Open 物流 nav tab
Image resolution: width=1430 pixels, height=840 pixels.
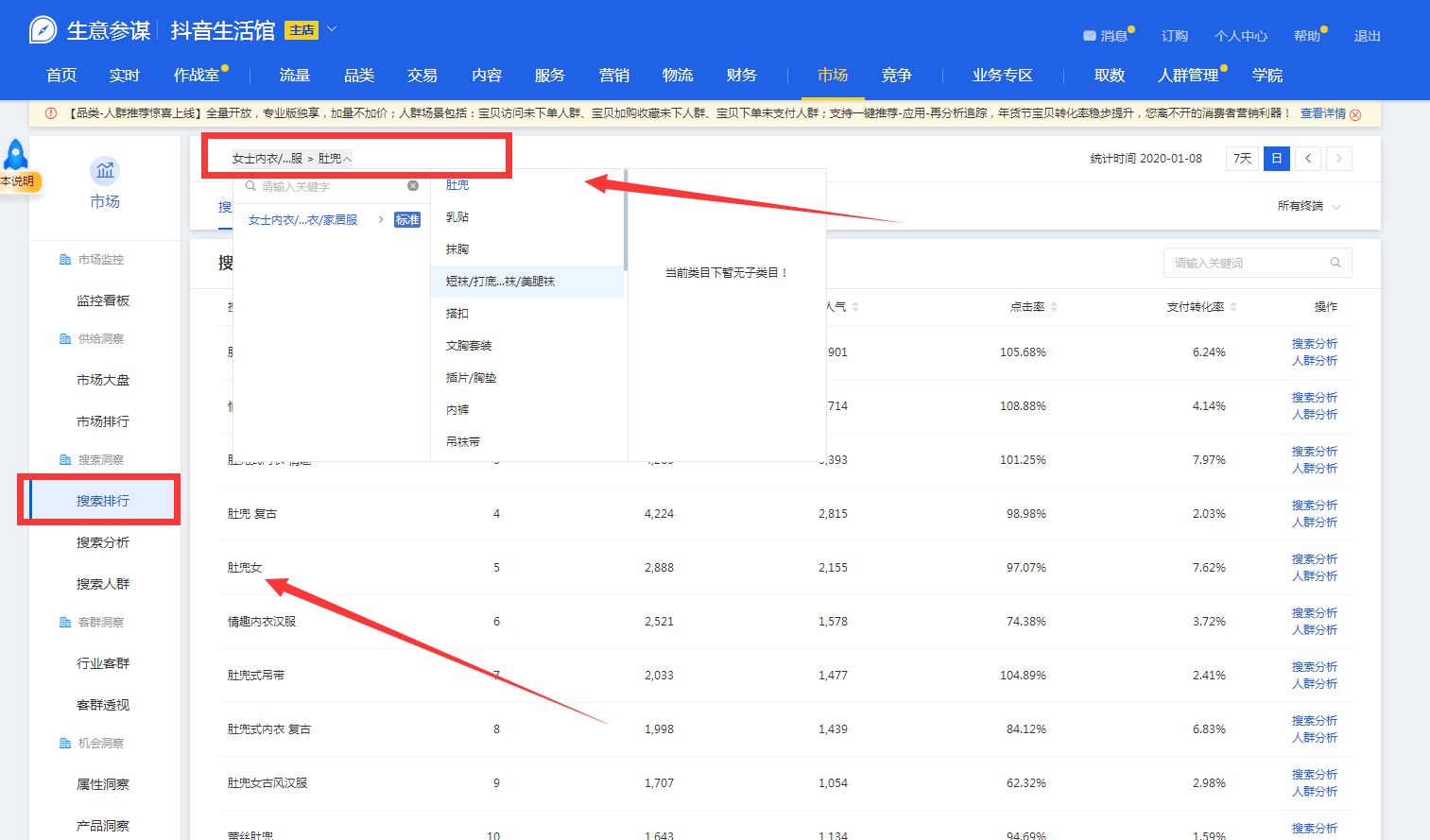tap(678, 76)
